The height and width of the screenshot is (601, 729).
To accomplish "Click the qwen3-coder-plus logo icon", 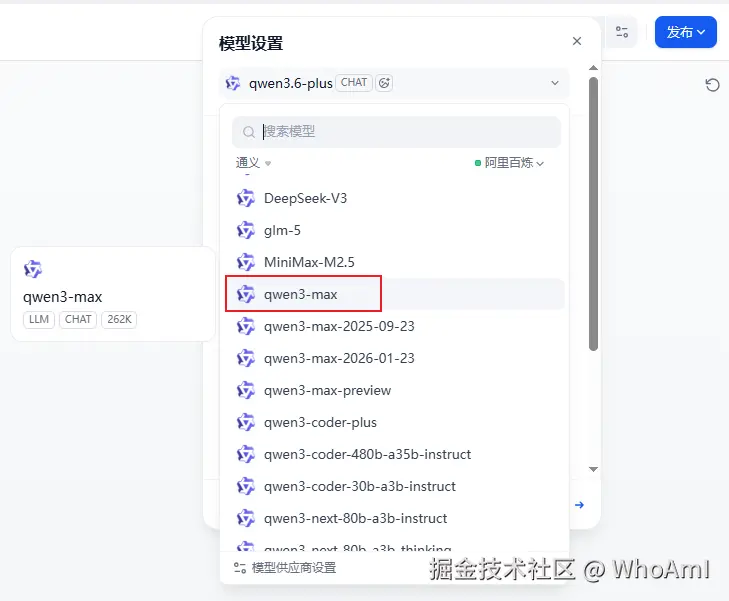I will 245,423.
